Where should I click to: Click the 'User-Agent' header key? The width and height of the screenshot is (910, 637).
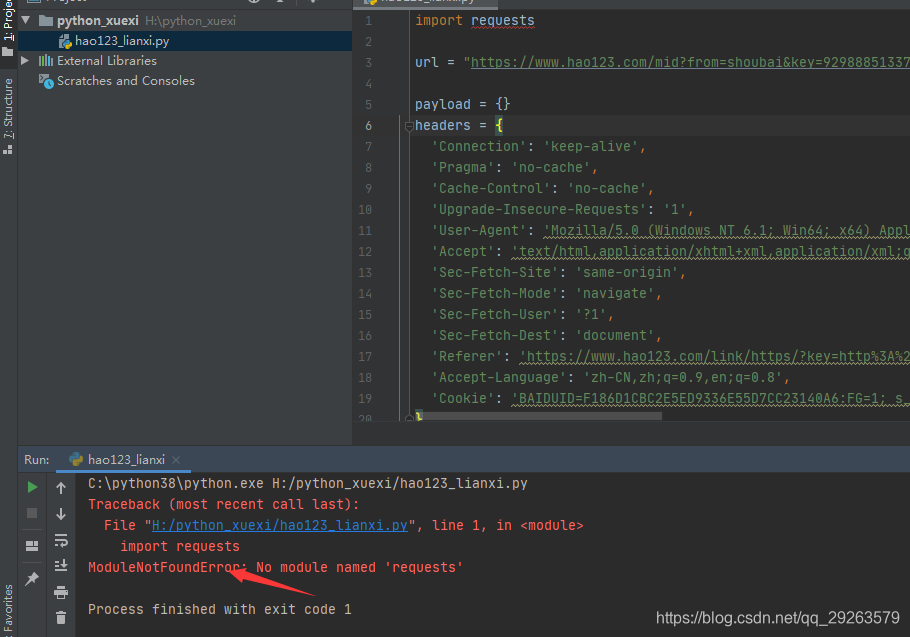pos(479,230)
